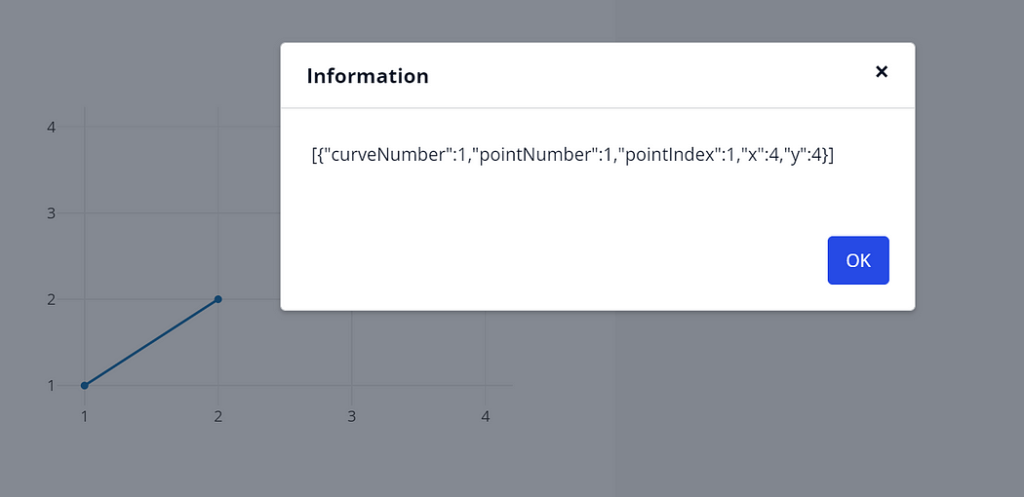This screenshot has width=1024, height=497.
Task: Click x-axis tick label 2
Action: point(218,416)
